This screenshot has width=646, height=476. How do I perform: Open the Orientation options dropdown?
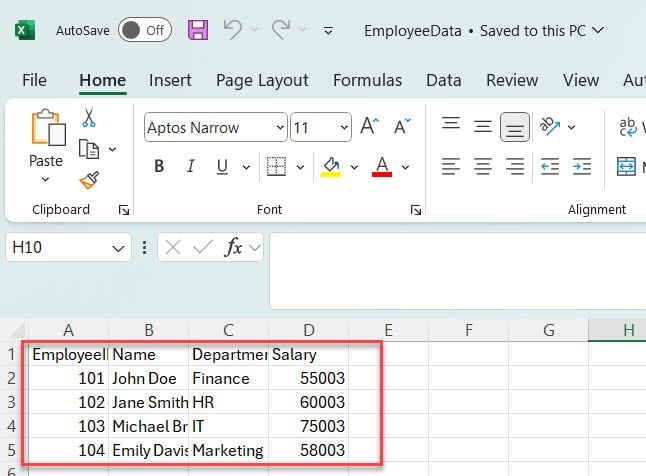tap(571, 127)
